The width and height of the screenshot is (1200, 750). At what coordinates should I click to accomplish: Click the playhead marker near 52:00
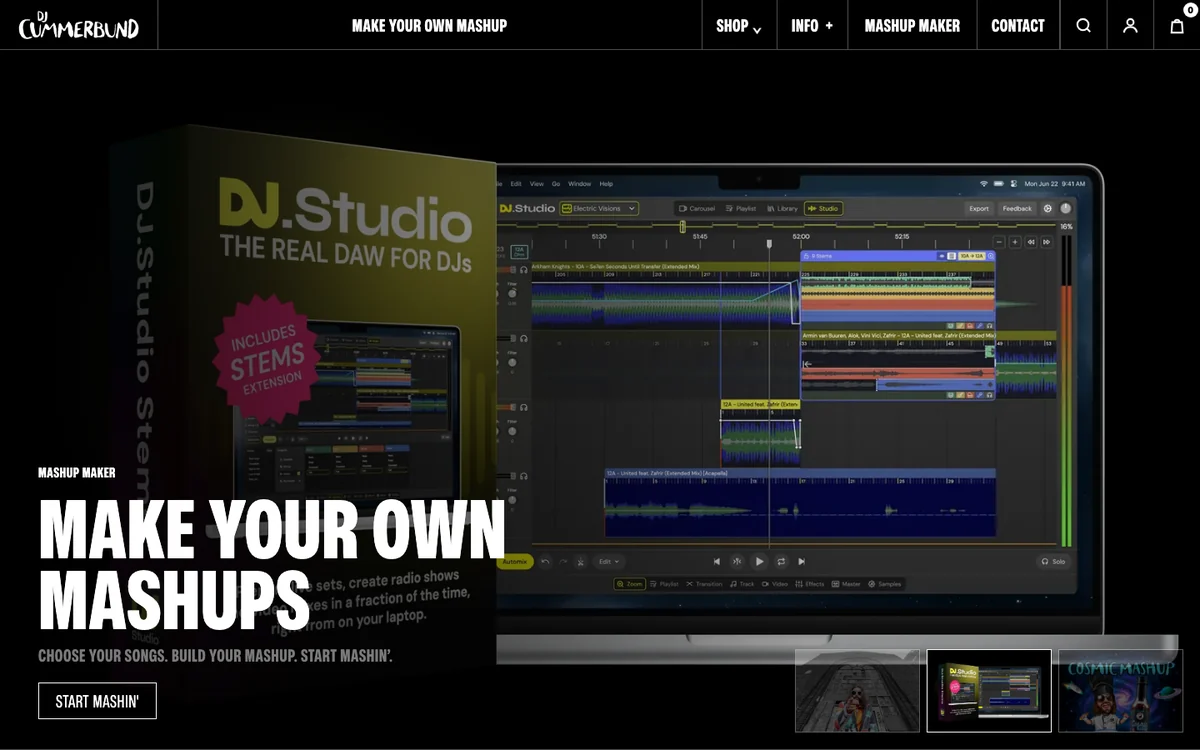click(x=769, y=244)
